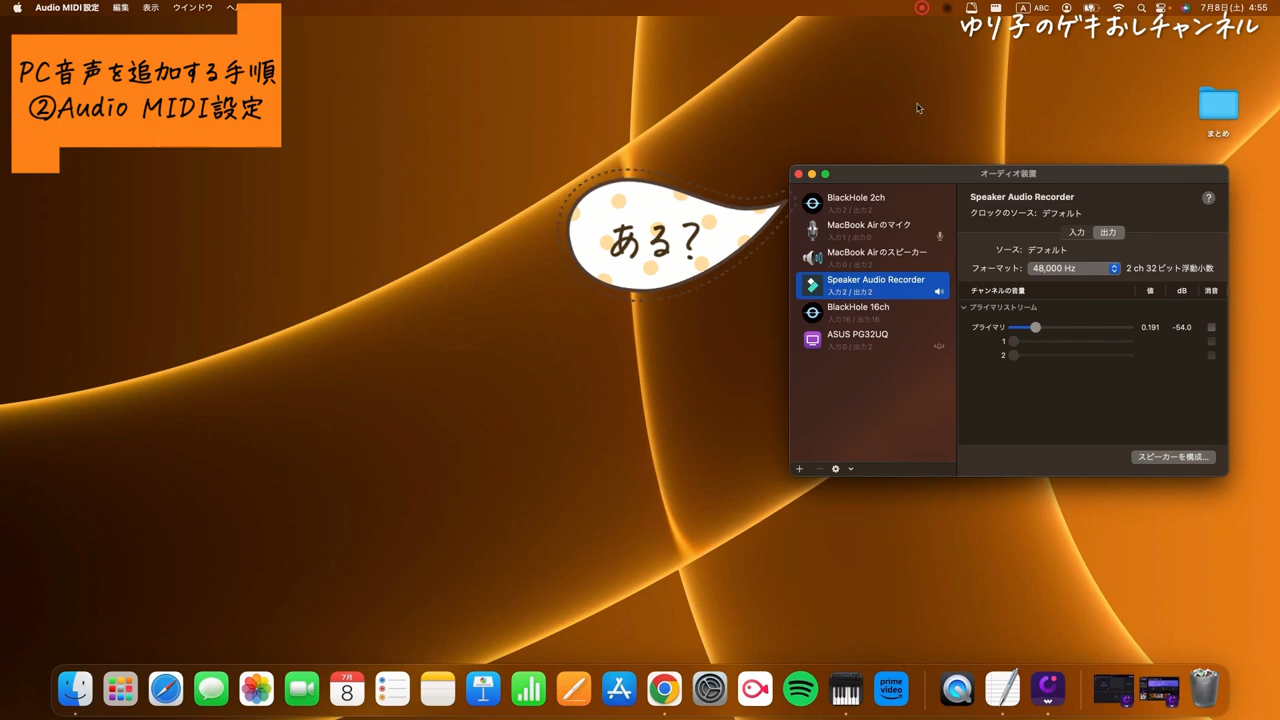The image size is (1280, 720).
Task: Click the -54.0 dB value
Action: [x=1182, y=327]
